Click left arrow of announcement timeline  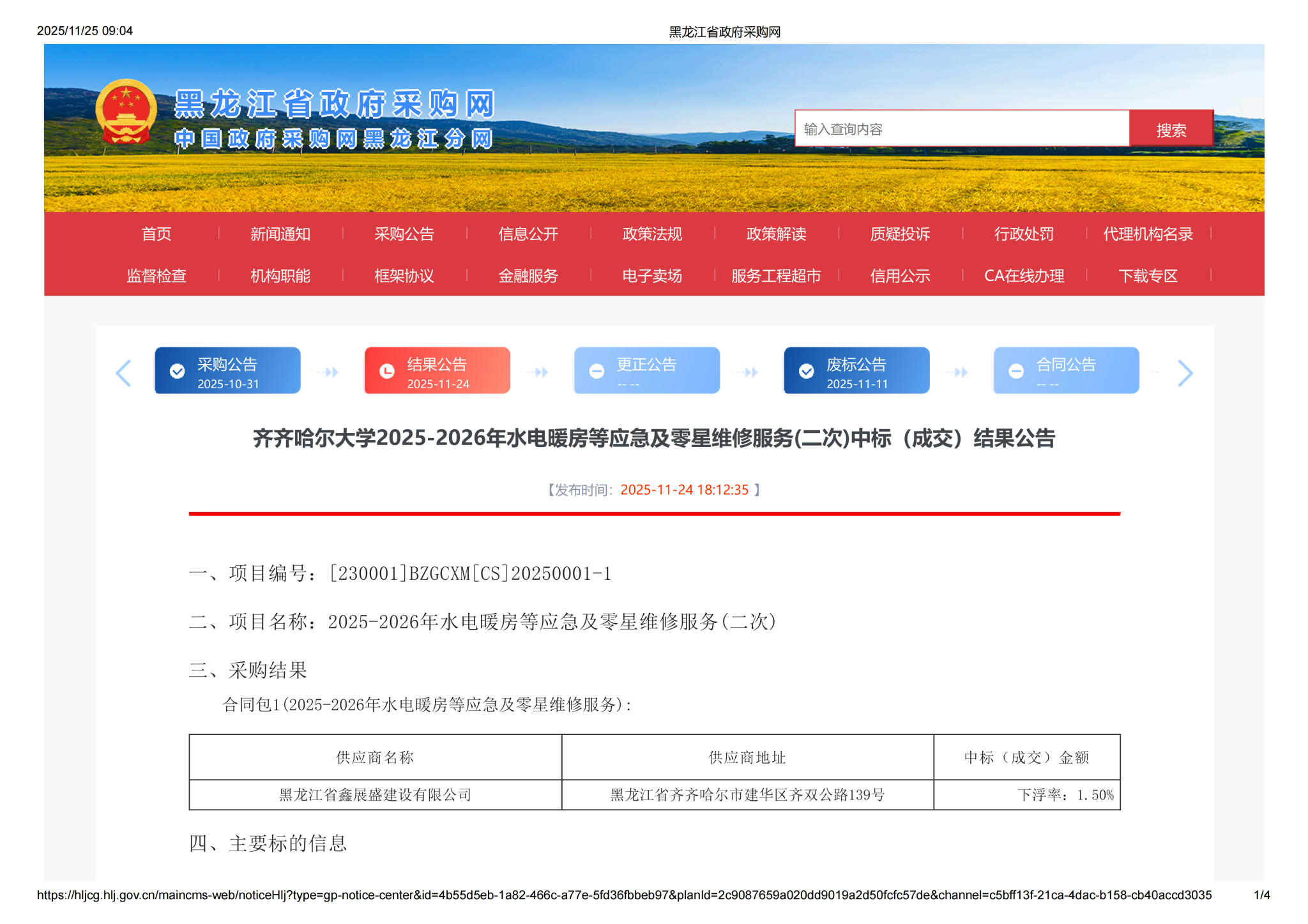[123, 373]
